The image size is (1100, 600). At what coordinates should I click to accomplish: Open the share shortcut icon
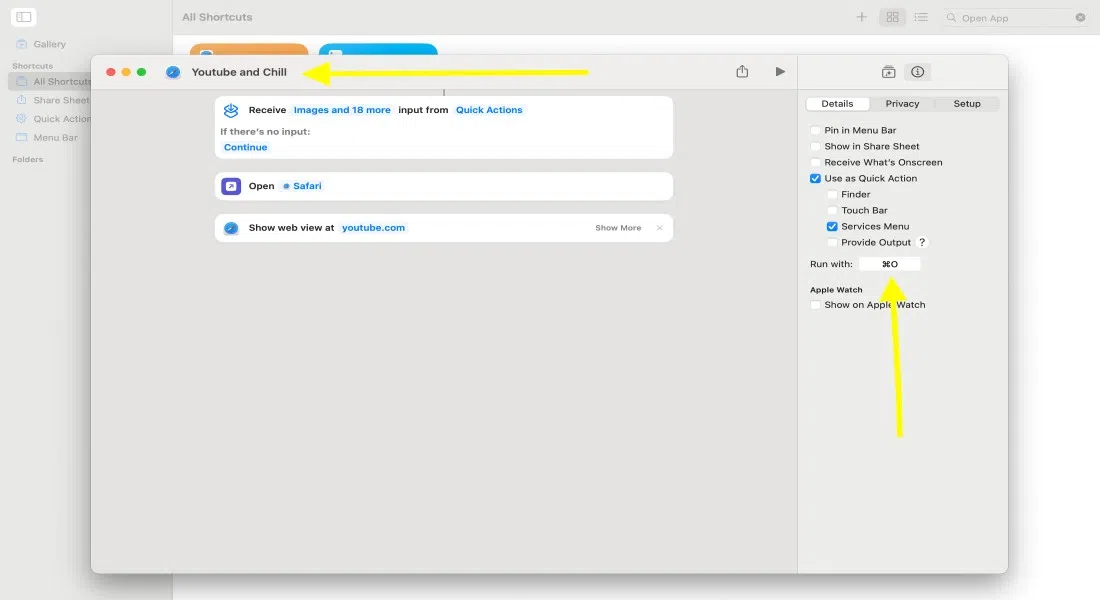[742, 72]
